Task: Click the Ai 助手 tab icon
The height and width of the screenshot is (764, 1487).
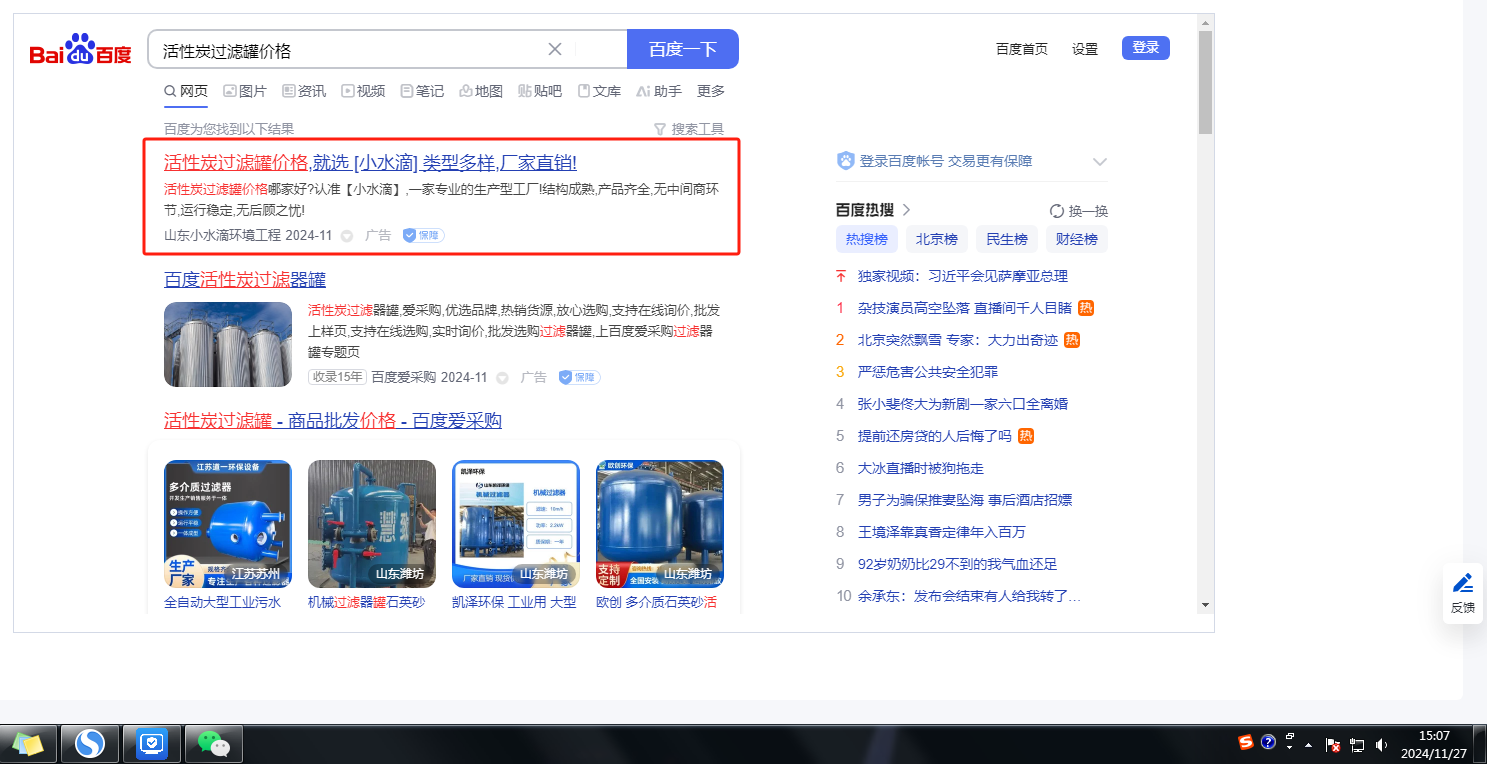Action: point(643,91)
